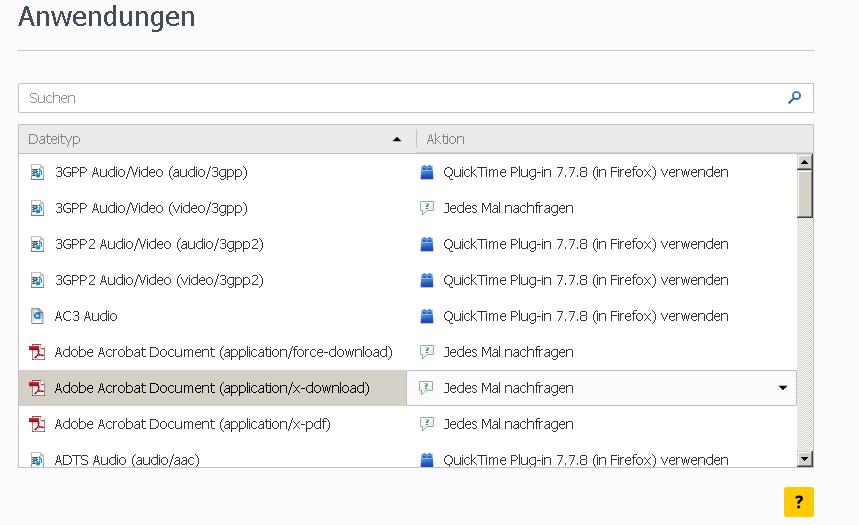Click ask-every-time icon in video/3gpp row
Image resolution: width=859 pixels, height=525 pixels.
pos(427,208)
